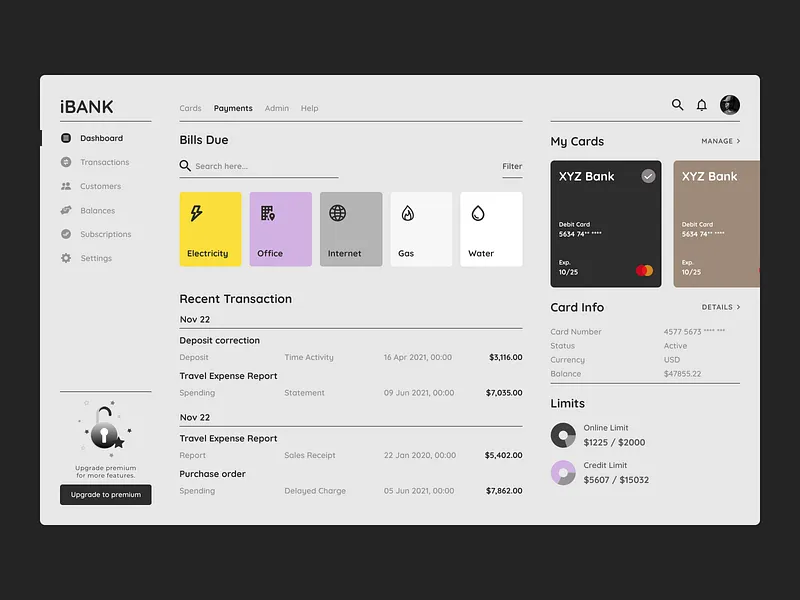Toggle the Balances sidebar entry

point(96,210)
